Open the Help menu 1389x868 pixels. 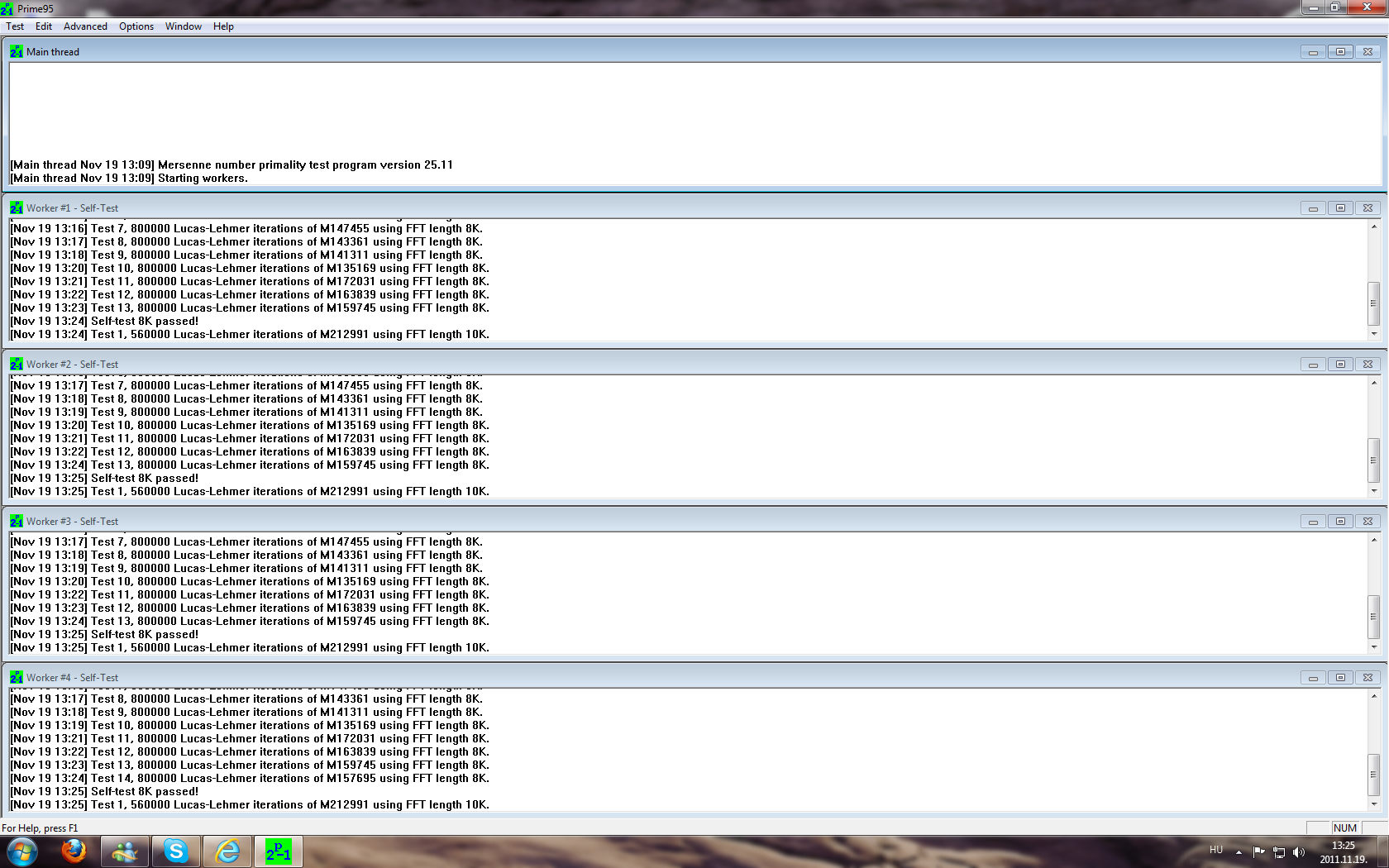click(223, 26)
